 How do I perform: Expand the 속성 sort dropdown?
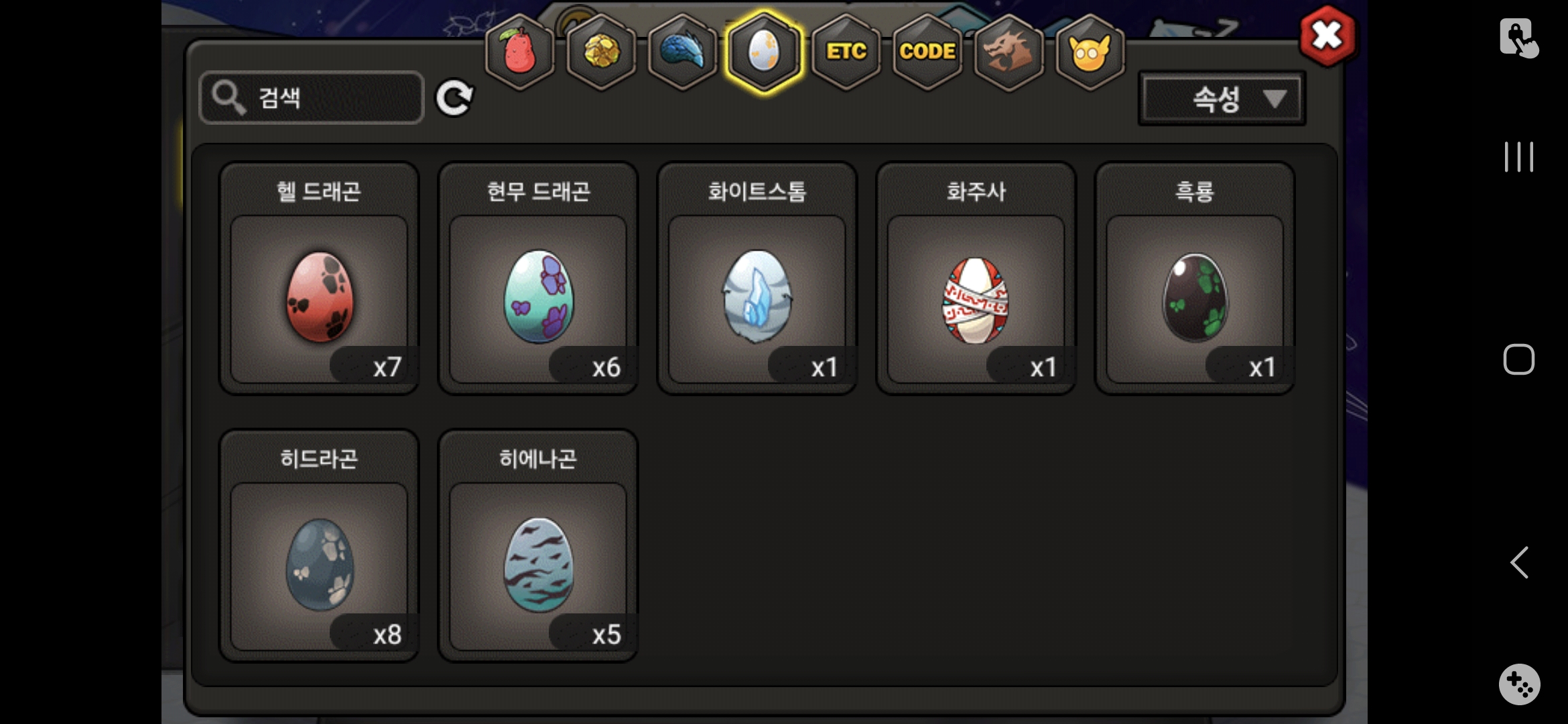[x=1222, y=99]
